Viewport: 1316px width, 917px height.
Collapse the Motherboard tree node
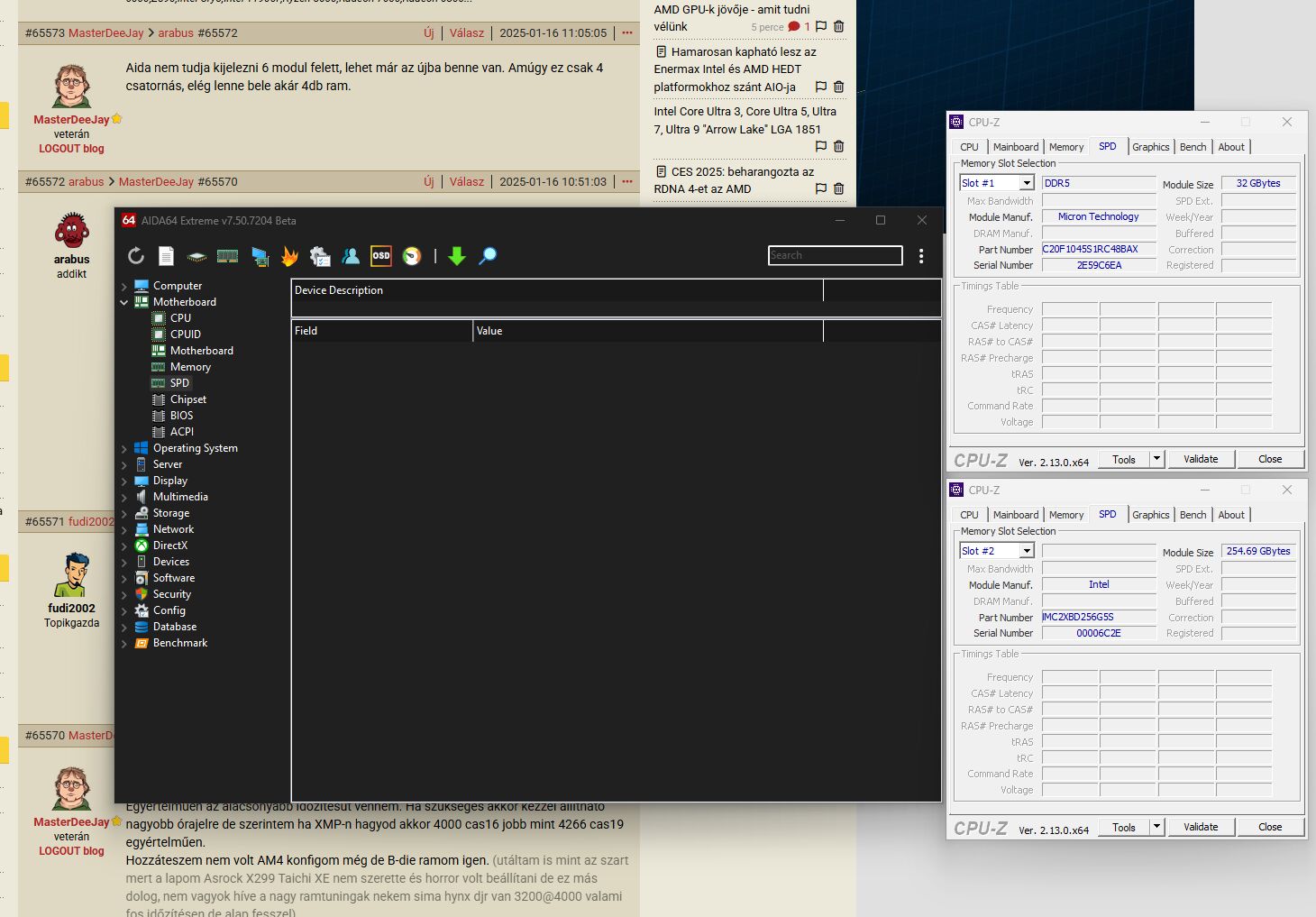pos(124,302)
